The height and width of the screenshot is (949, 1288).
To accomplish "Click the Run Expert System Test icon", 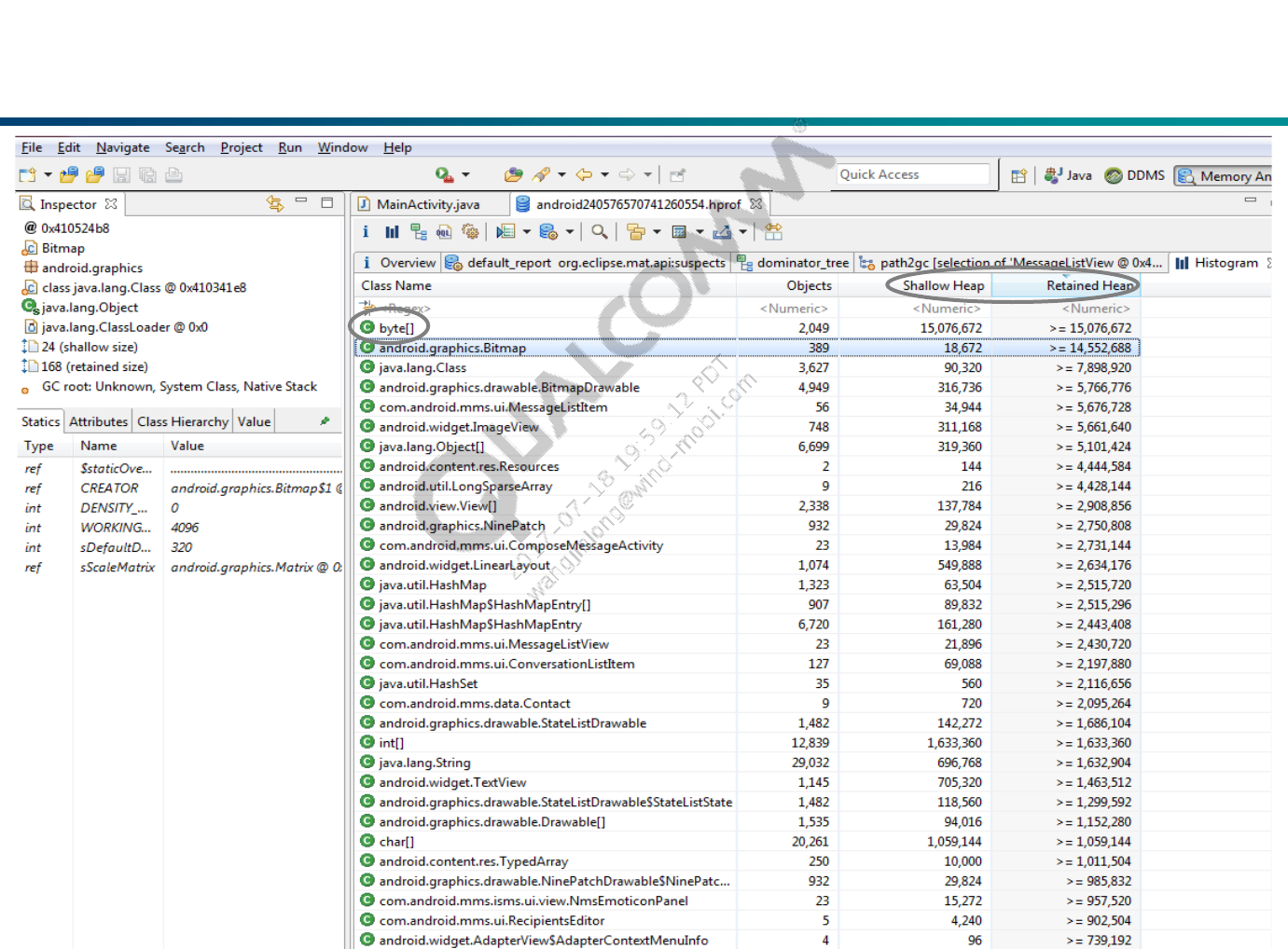I will (x=506, y=231).
